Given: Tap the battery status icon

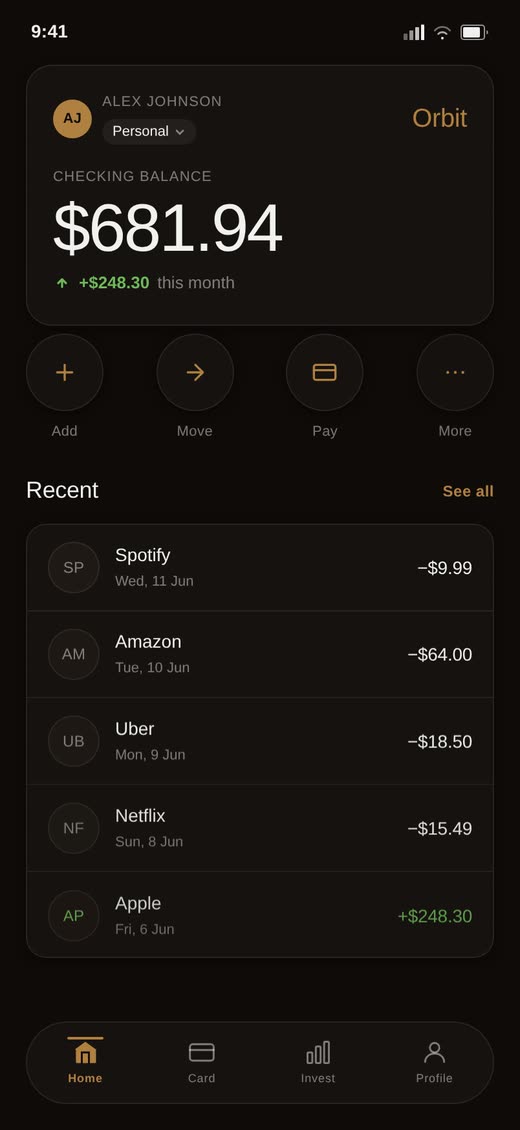Looking at the screenshot, I should (x=474, y=32).
